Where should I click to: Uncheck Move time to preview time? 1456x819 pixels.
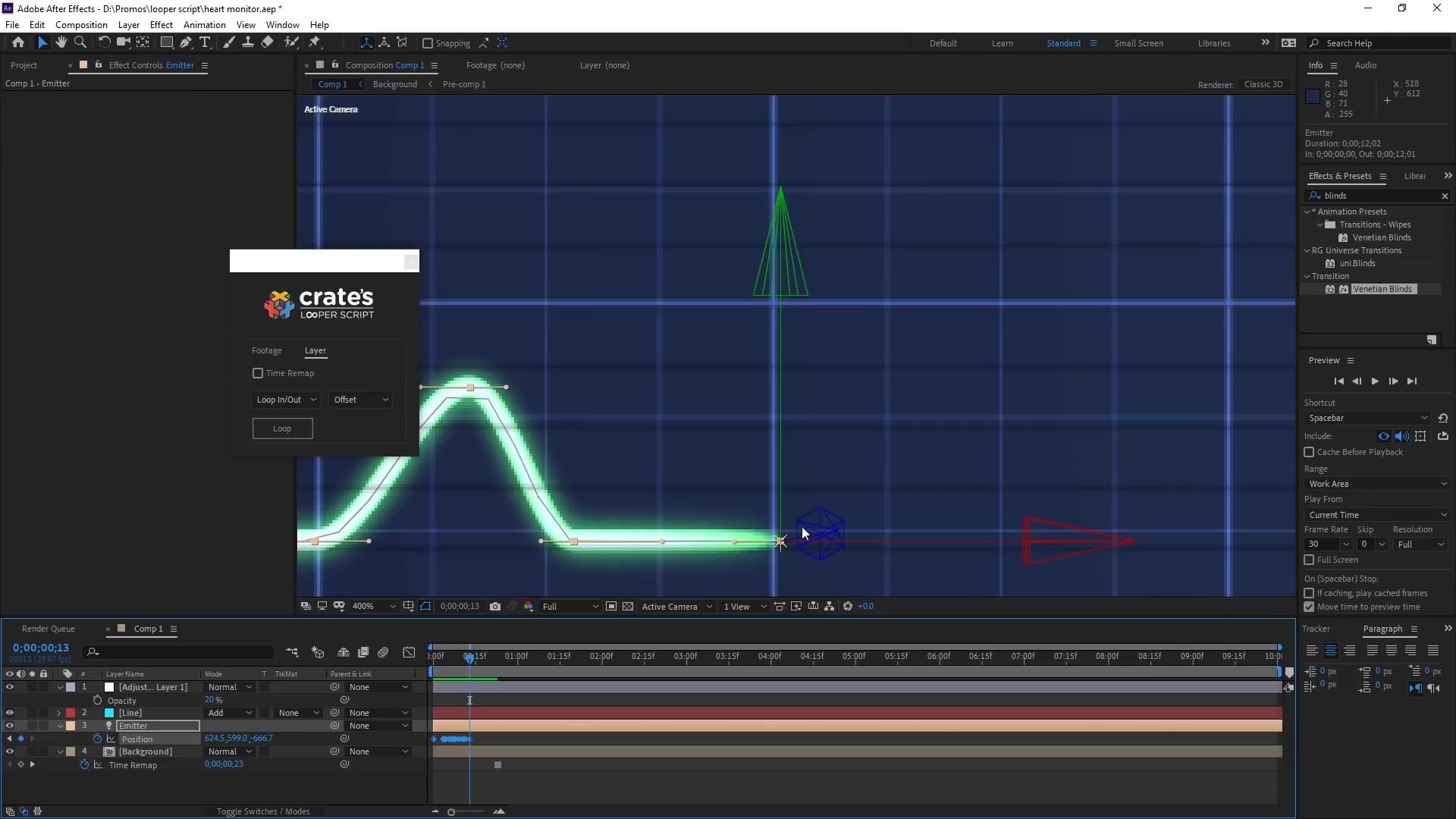coord(1309,607)
